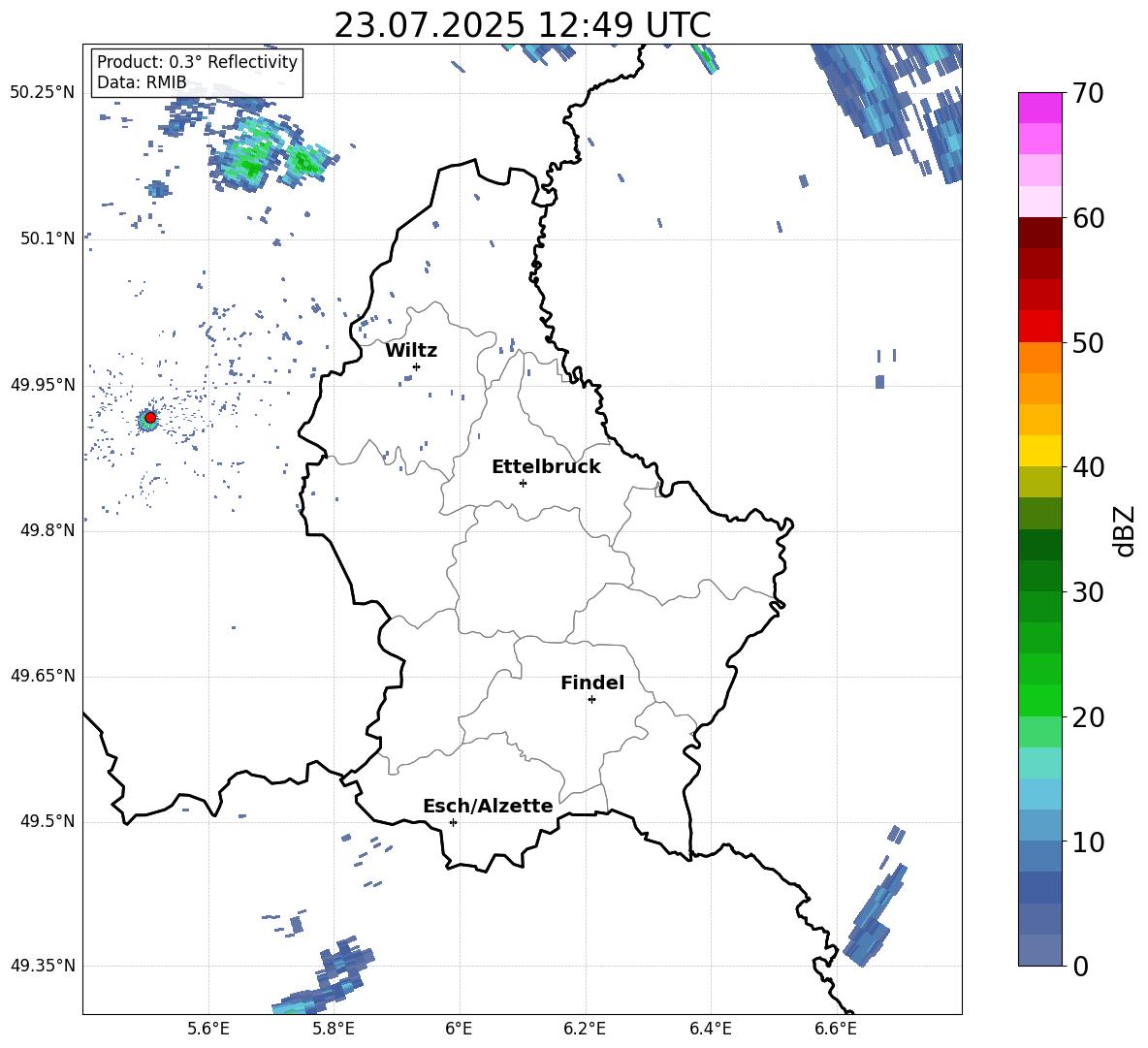
Task: Click the bright green 20 dBZ swatch
Action: click(x=1040, y=700)
